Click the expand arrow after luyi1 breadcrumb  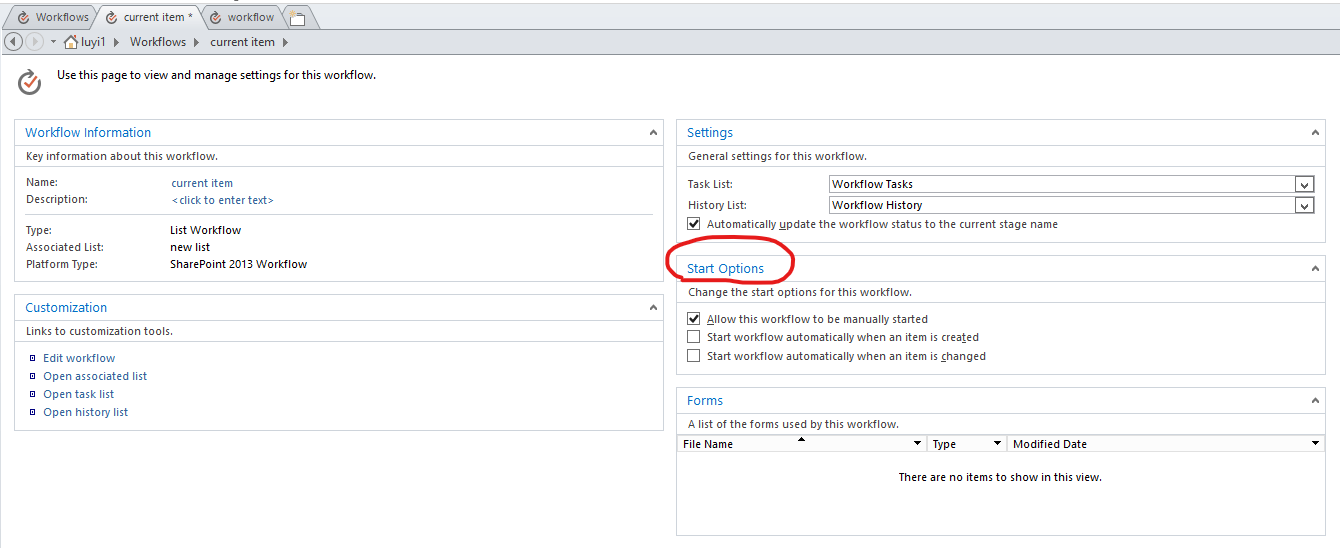[x=117, y=42]
